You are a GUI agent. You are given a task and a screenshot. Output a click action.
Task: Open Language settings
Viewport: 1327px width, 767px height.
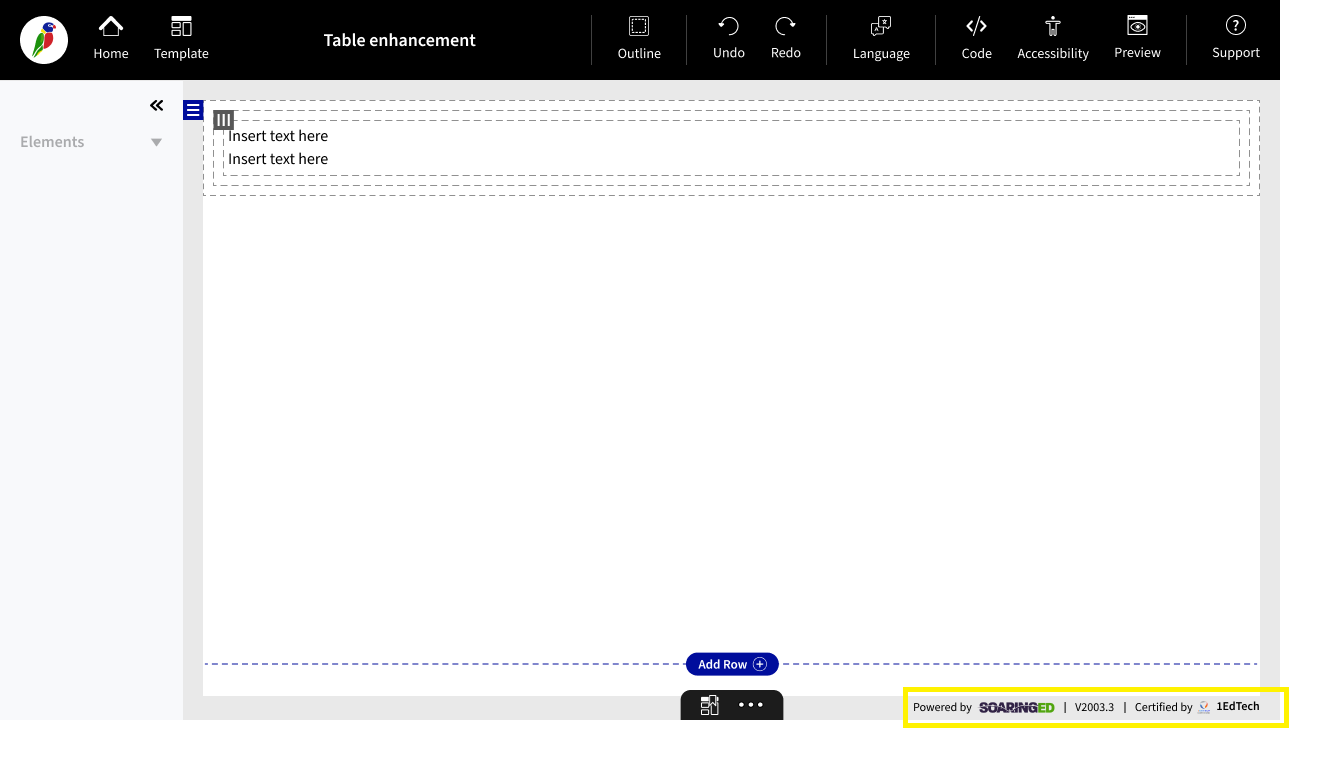[x=881, y=39]
